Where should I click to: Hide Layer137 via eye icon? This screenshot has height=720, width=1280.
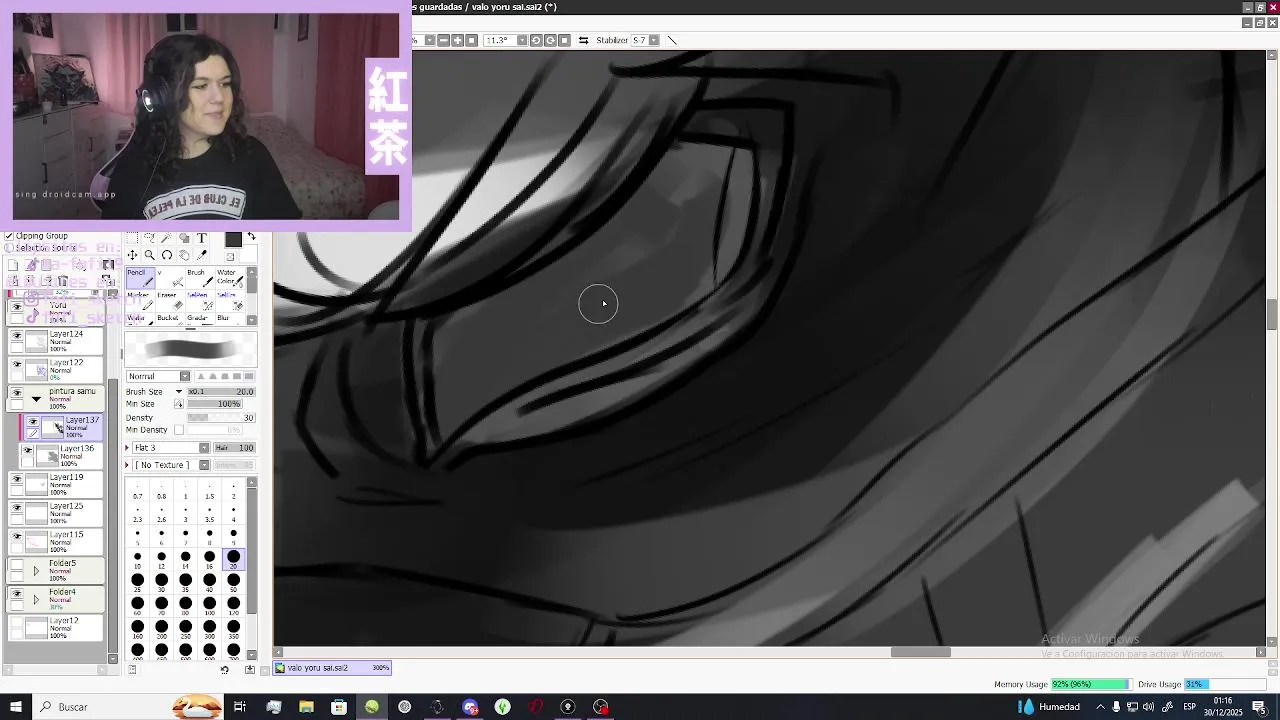(33, 422)
